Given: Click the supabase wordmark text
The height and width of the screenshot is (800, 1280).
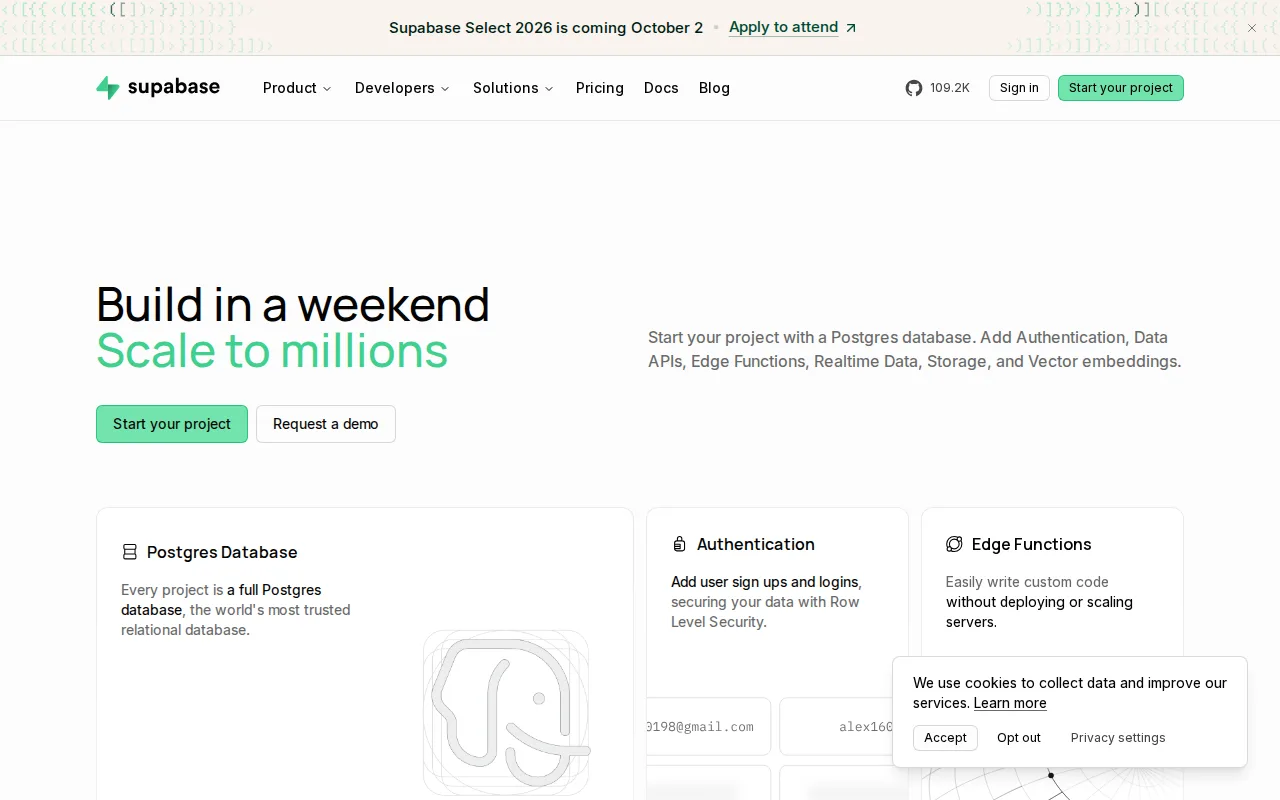Looking at the screenshot, I should click(x=174, y=87).
